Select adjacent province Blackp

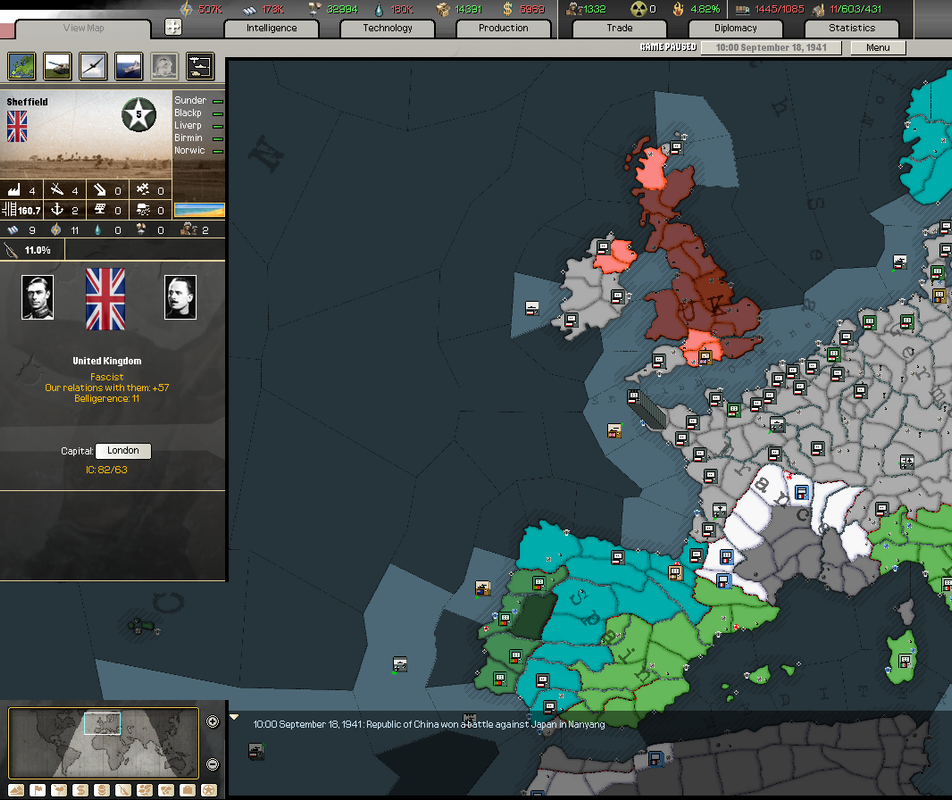pyautogui.click(x=188, y=113)
